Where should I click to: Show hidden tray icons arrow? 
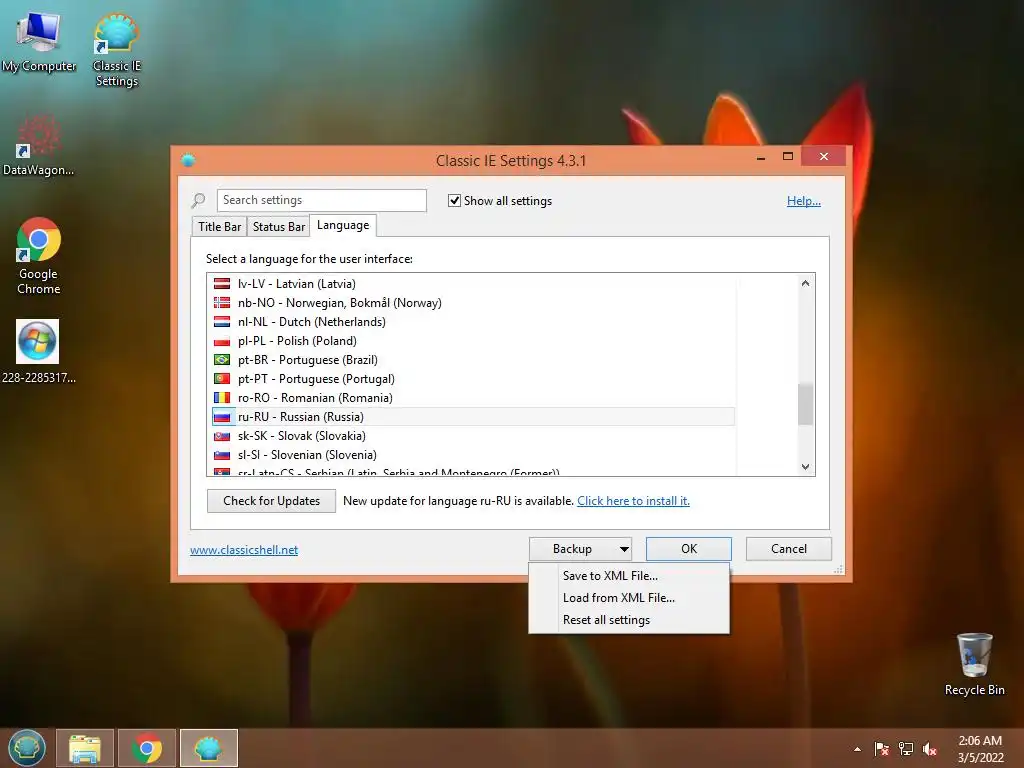[857, 749]
